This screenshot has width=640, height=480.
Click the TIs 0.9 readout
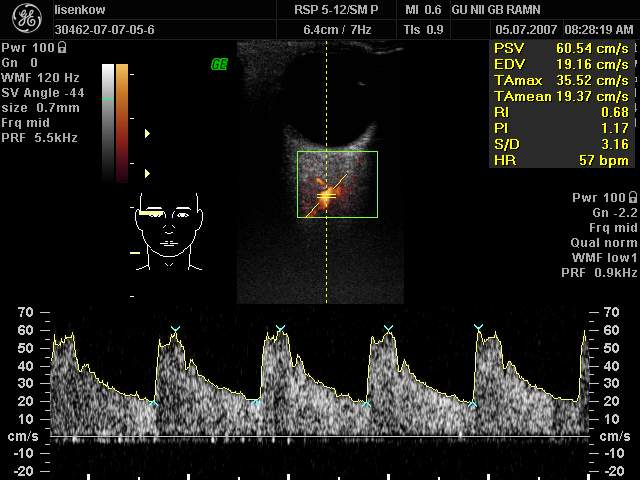click(x=423, y=30)
